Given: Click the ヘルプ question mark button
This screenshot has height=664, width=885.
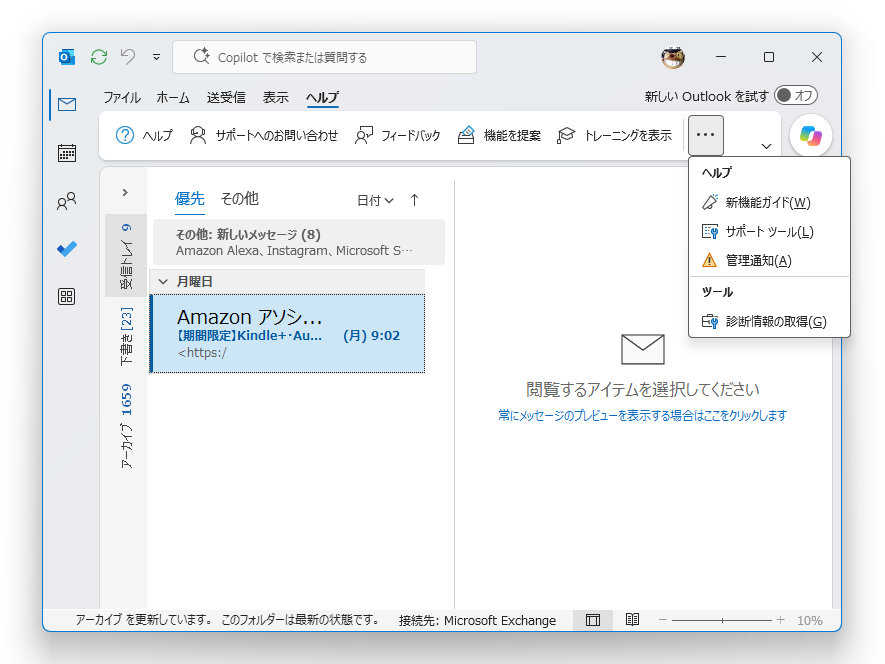Looking at the screenshot, I should pos(144,136).
